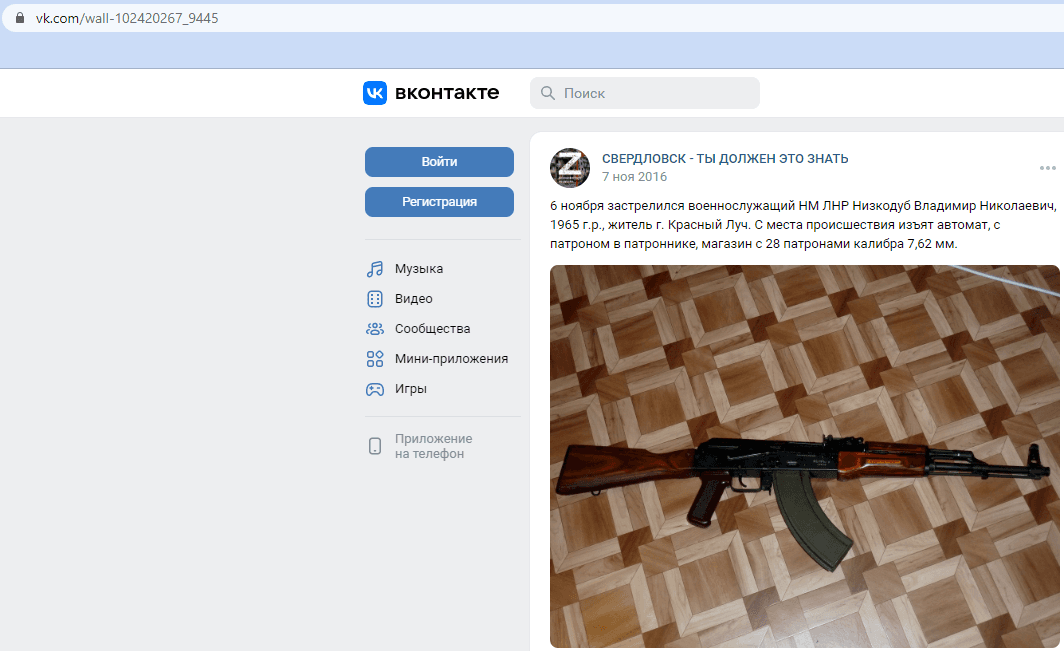Open the Музыка menu item
Viewport: 1064px width, 651px height.
click(419, 269)
